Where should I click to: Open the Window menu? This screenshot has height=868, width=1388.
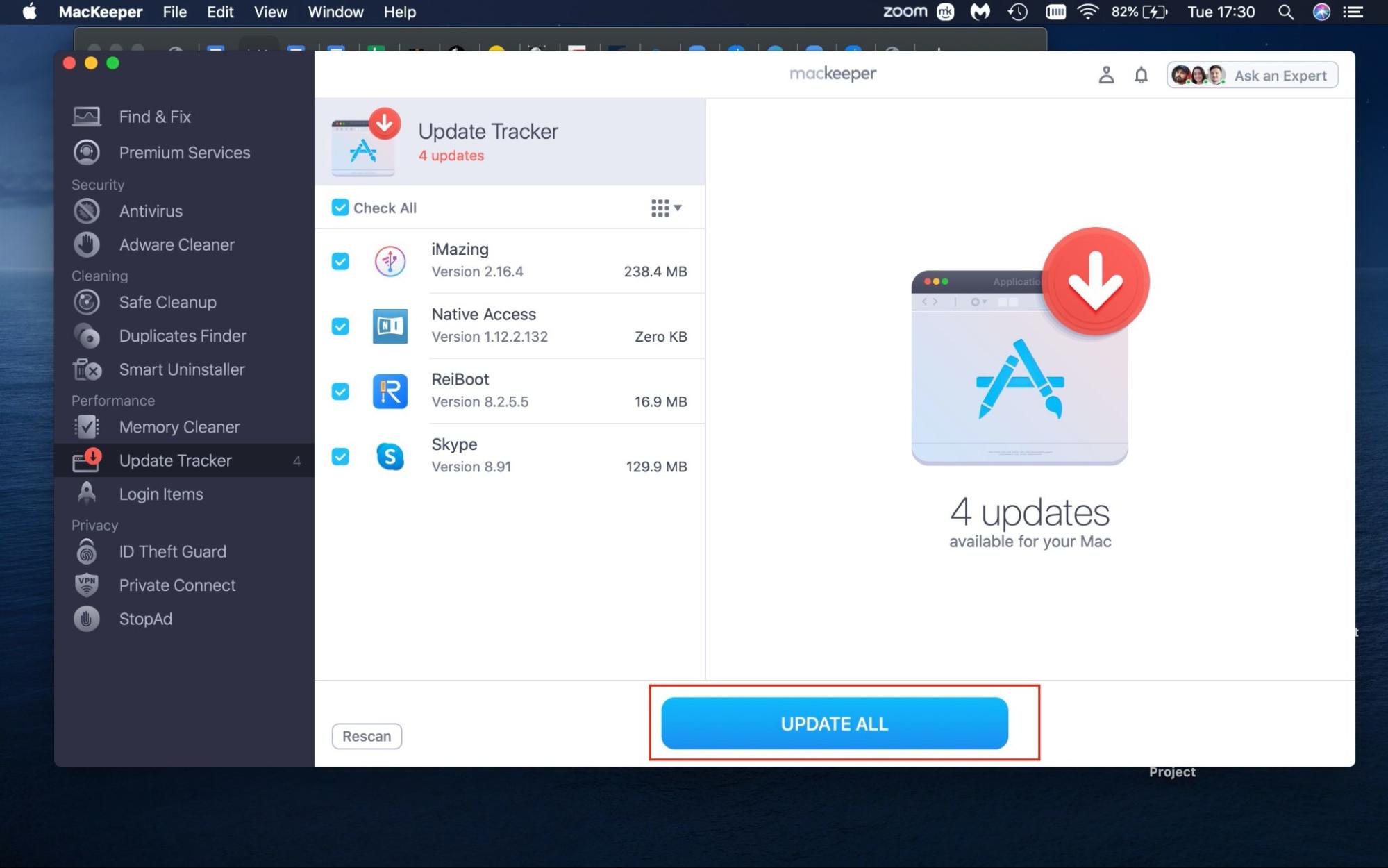click(336, 12)
